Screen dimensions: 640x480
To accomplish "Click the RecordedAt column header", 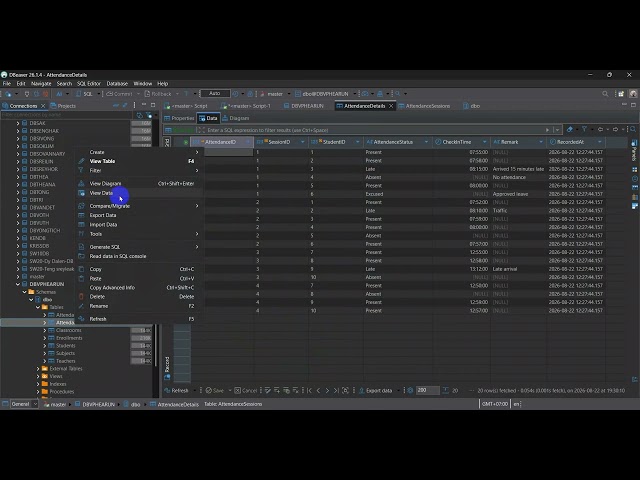I will (576, 142).
